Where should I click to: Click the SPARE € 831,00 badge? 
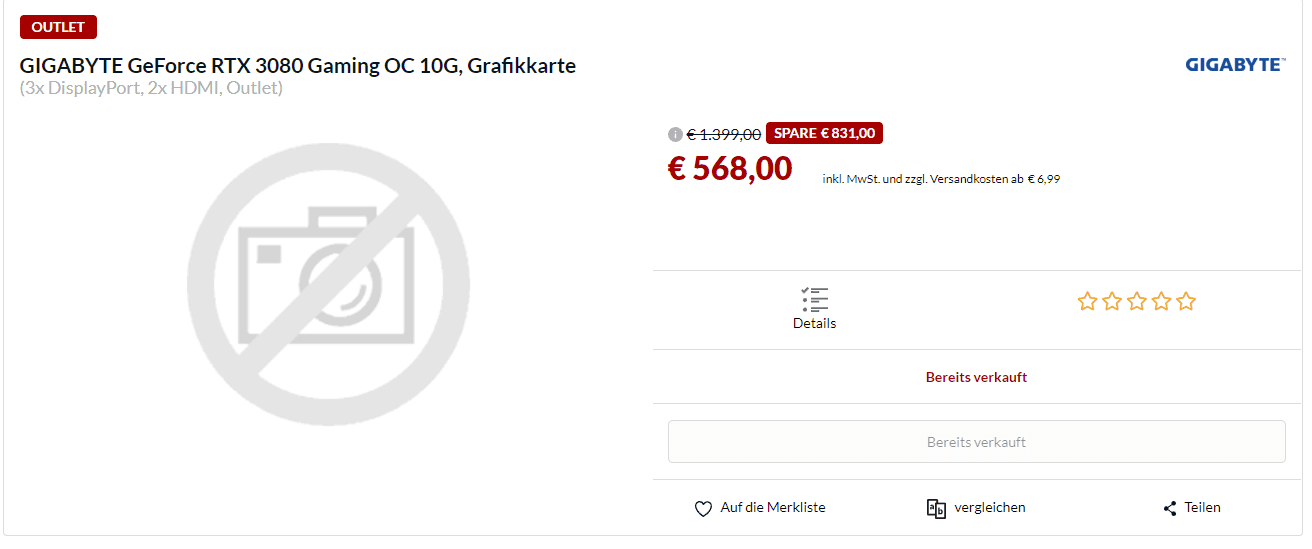824,133
